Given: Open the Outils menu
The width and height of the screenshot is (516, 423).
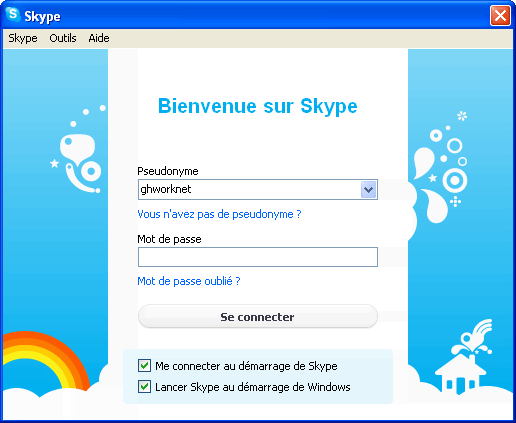Looking at the screenshot, I should pos(63,38).
